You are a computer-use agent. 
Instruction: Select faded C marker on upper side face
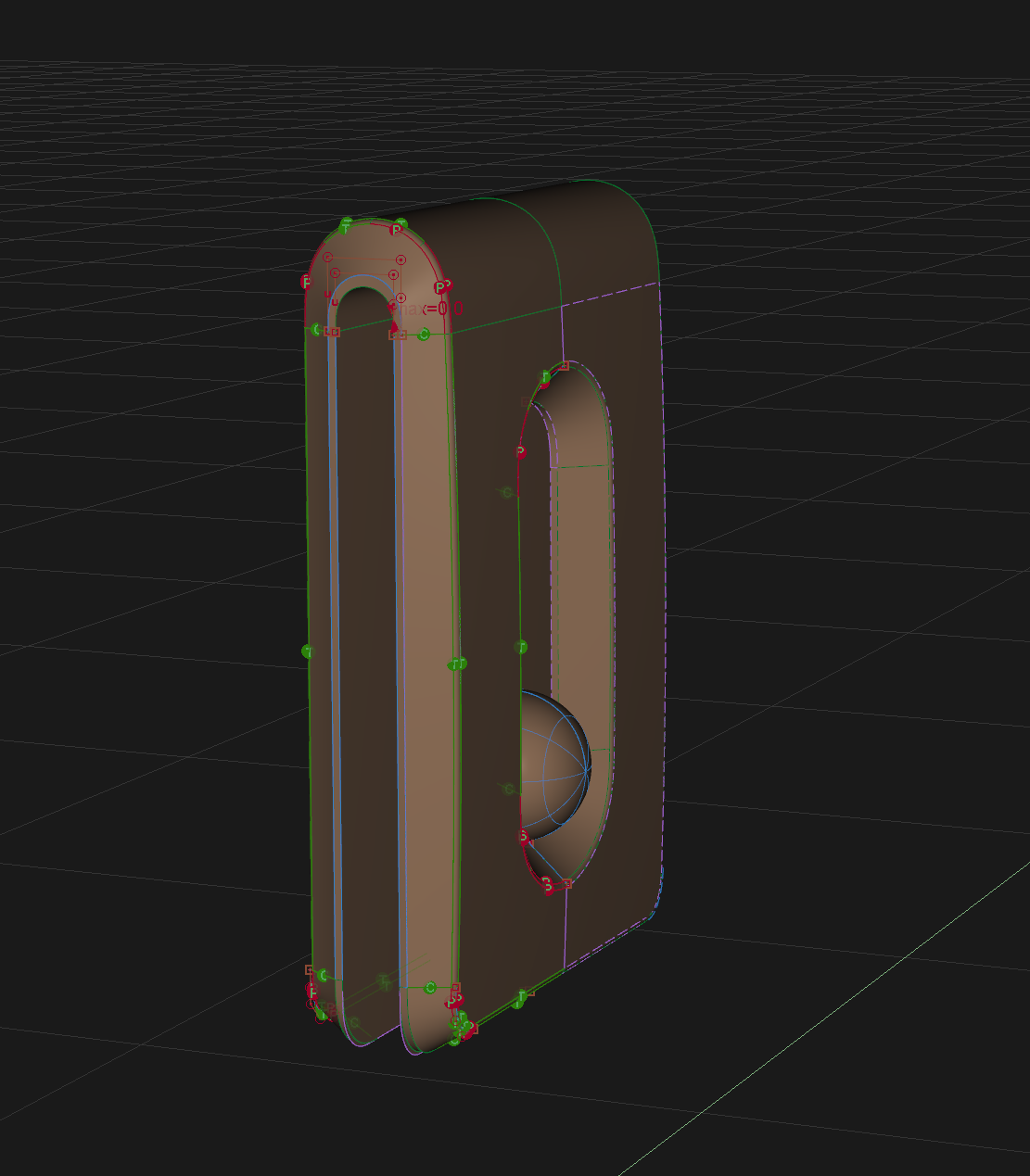[x=507, y=492]
